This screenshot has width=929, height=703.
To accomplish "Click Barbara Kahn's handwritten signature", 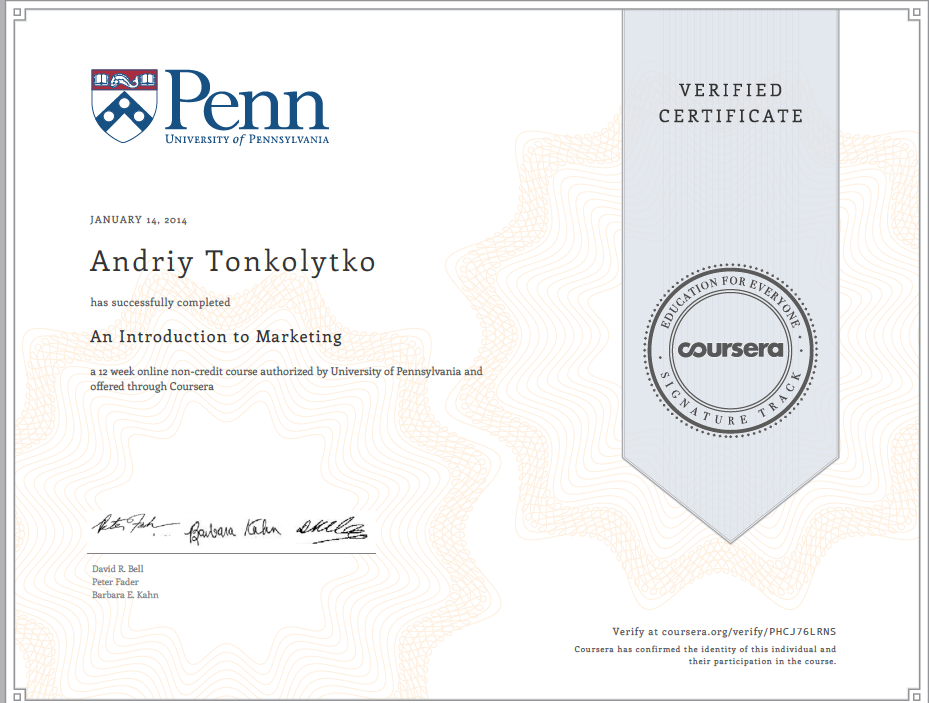I will [233, 529].
